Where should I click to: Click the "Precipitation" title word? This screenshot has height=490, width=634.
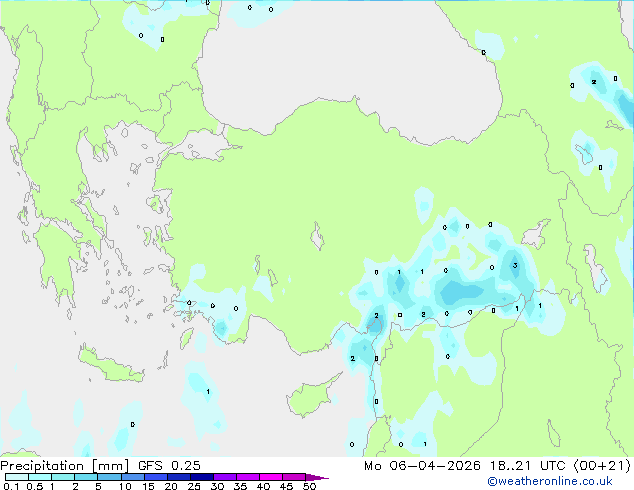pos(42,466)
